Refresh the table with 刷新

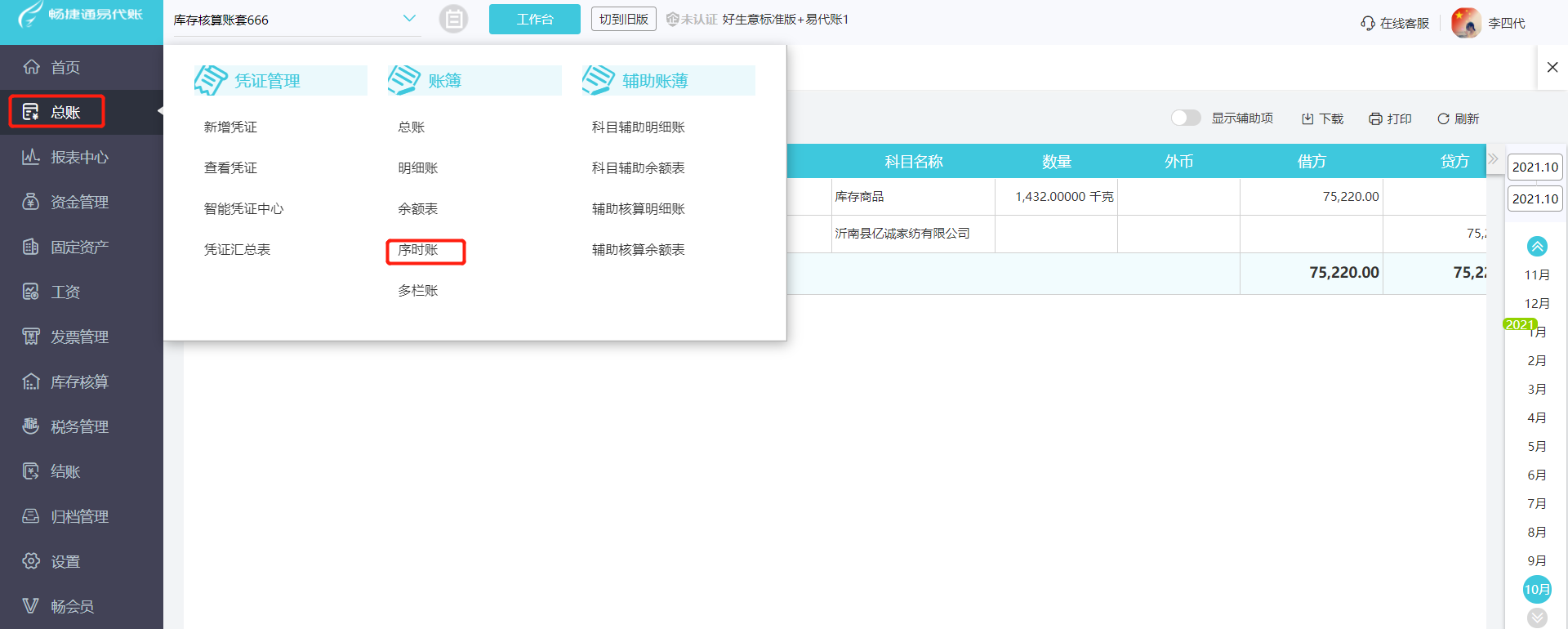[1458, 119]
